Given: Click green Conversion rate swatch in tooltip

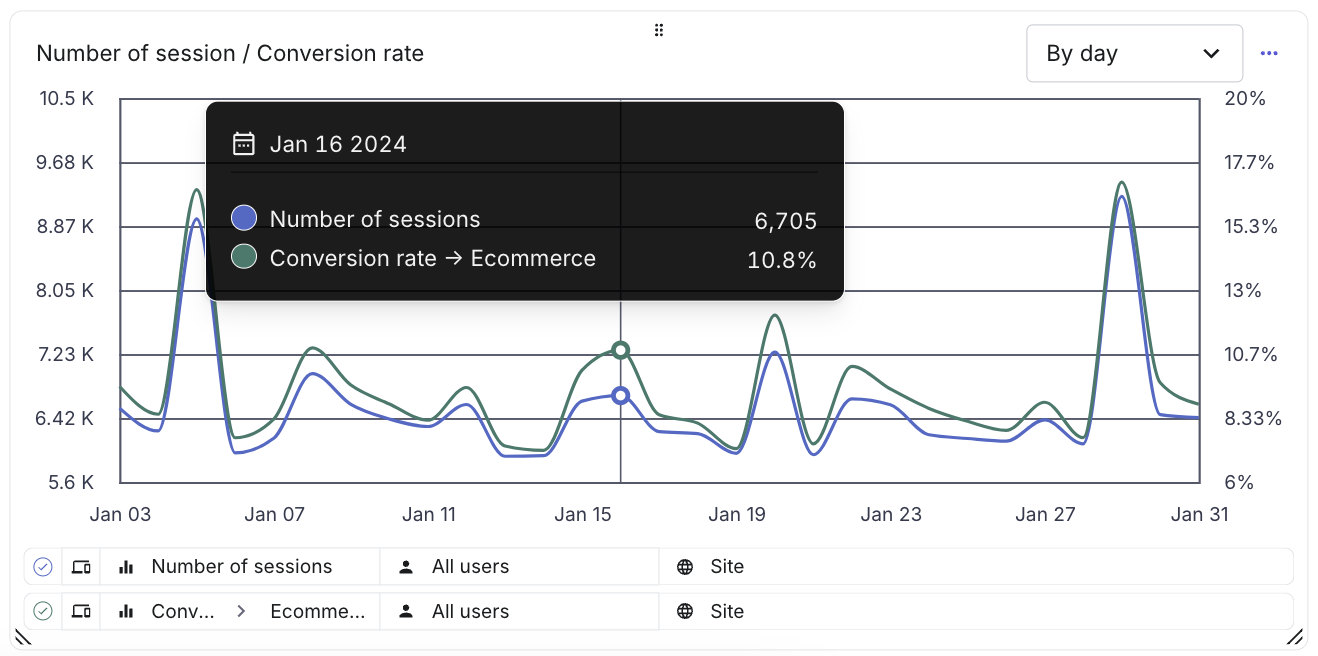Looking at the screenshot, I should (244, 257).
